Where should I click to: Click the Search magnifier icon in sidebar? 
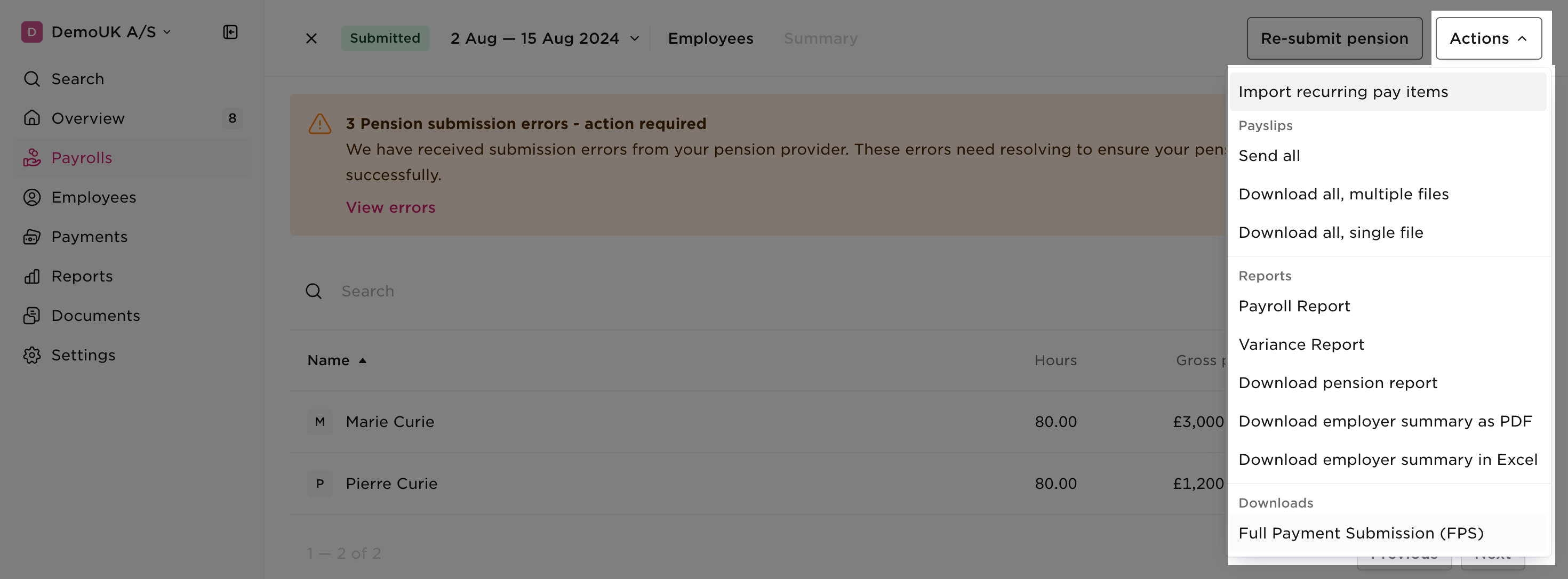(x=31, y=79)
